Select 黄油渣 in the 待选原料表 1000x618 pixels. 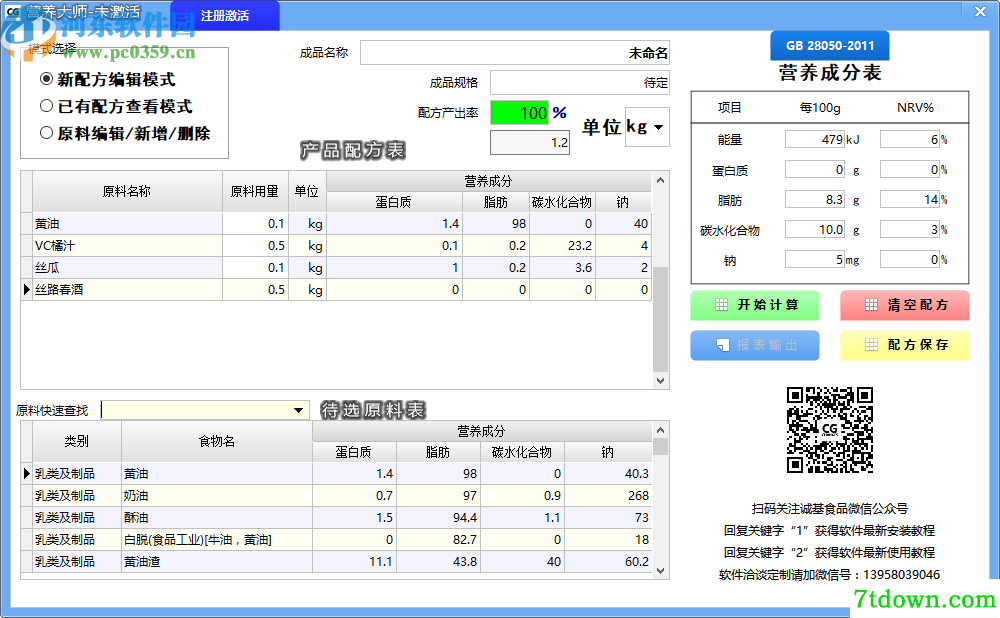[x=336, y=561]
